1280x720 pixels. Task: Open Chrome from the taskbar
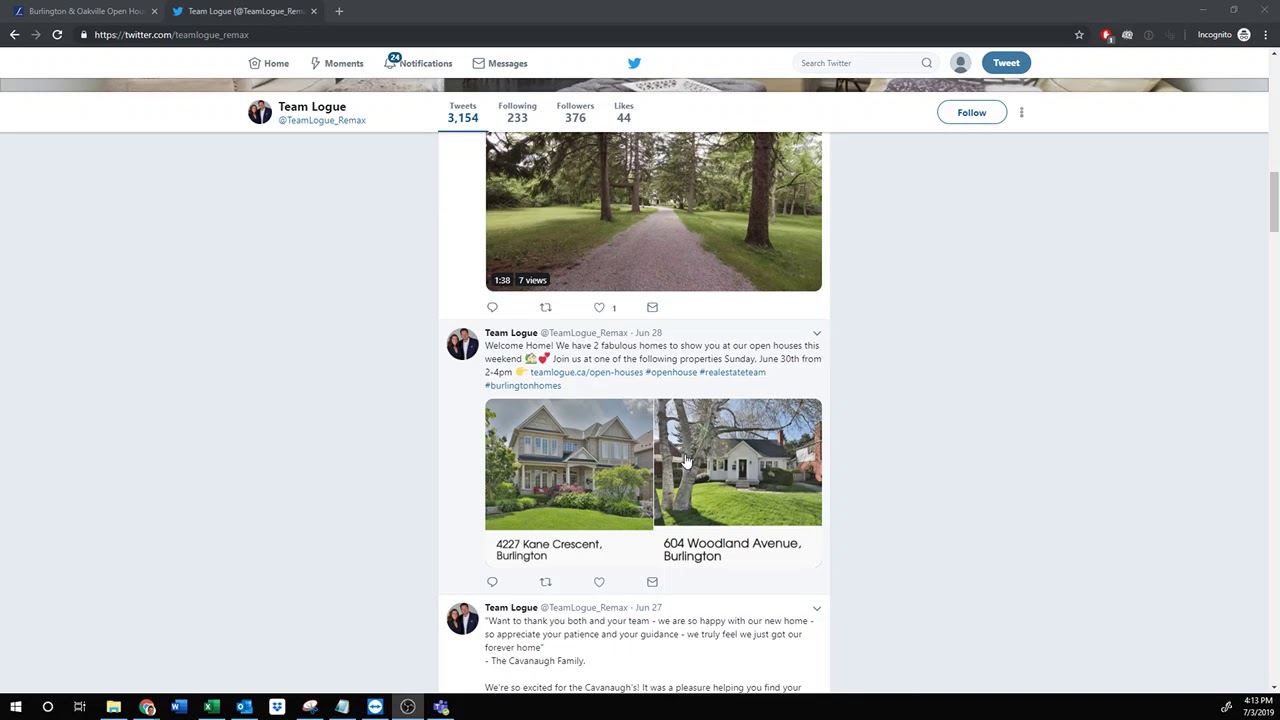point(147,707)
